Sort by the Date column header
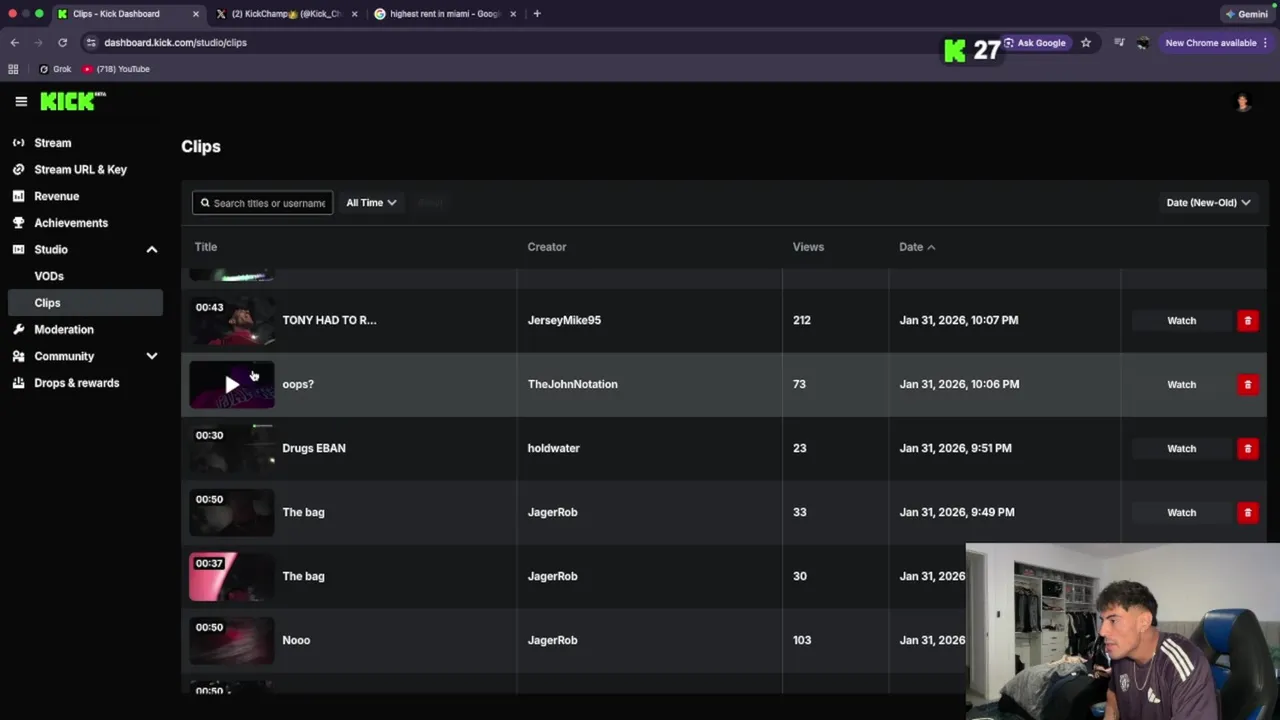1280x720 pixels. click(917, 247)
